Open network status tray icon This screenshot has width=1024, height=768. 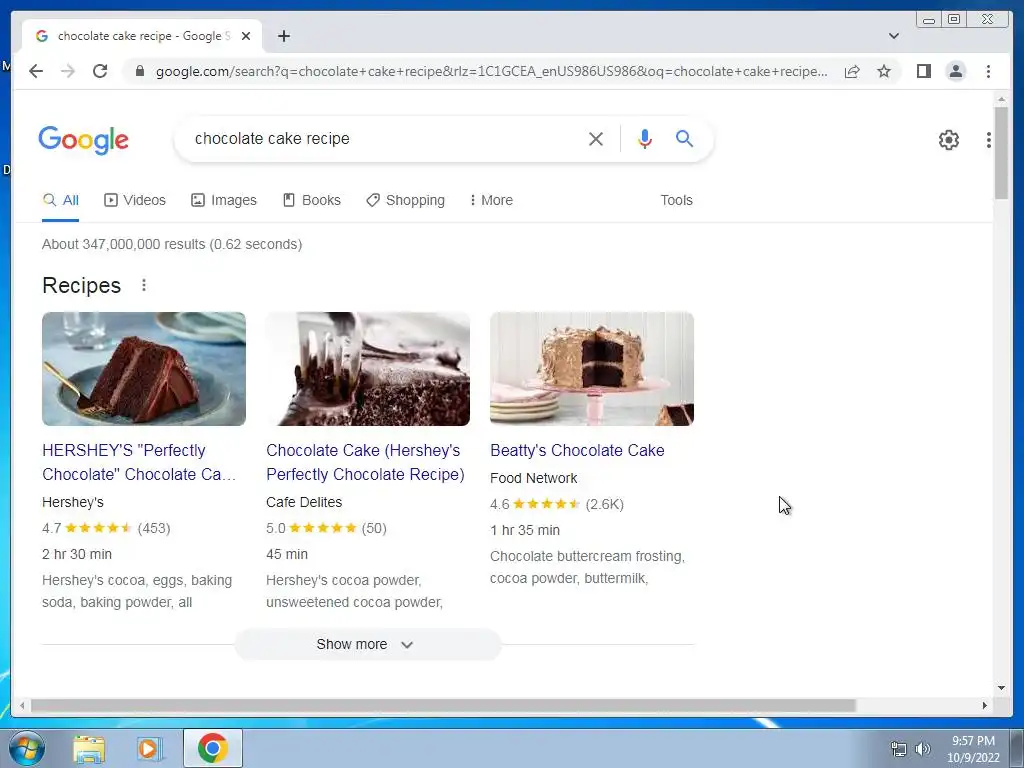tap(899, 749)
